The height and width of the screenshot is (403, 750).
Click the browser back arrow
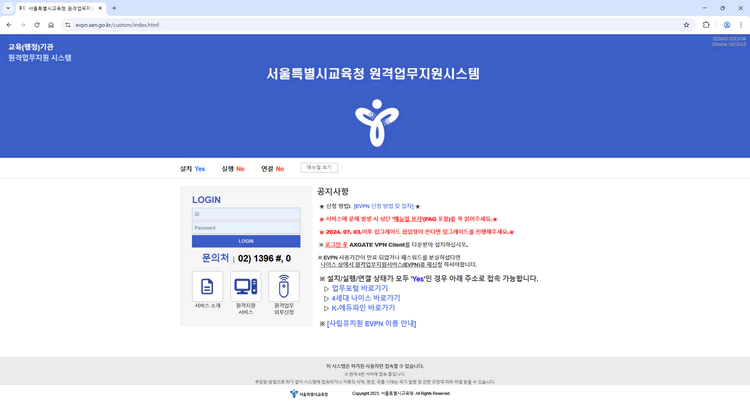click(x=9, y=25)
